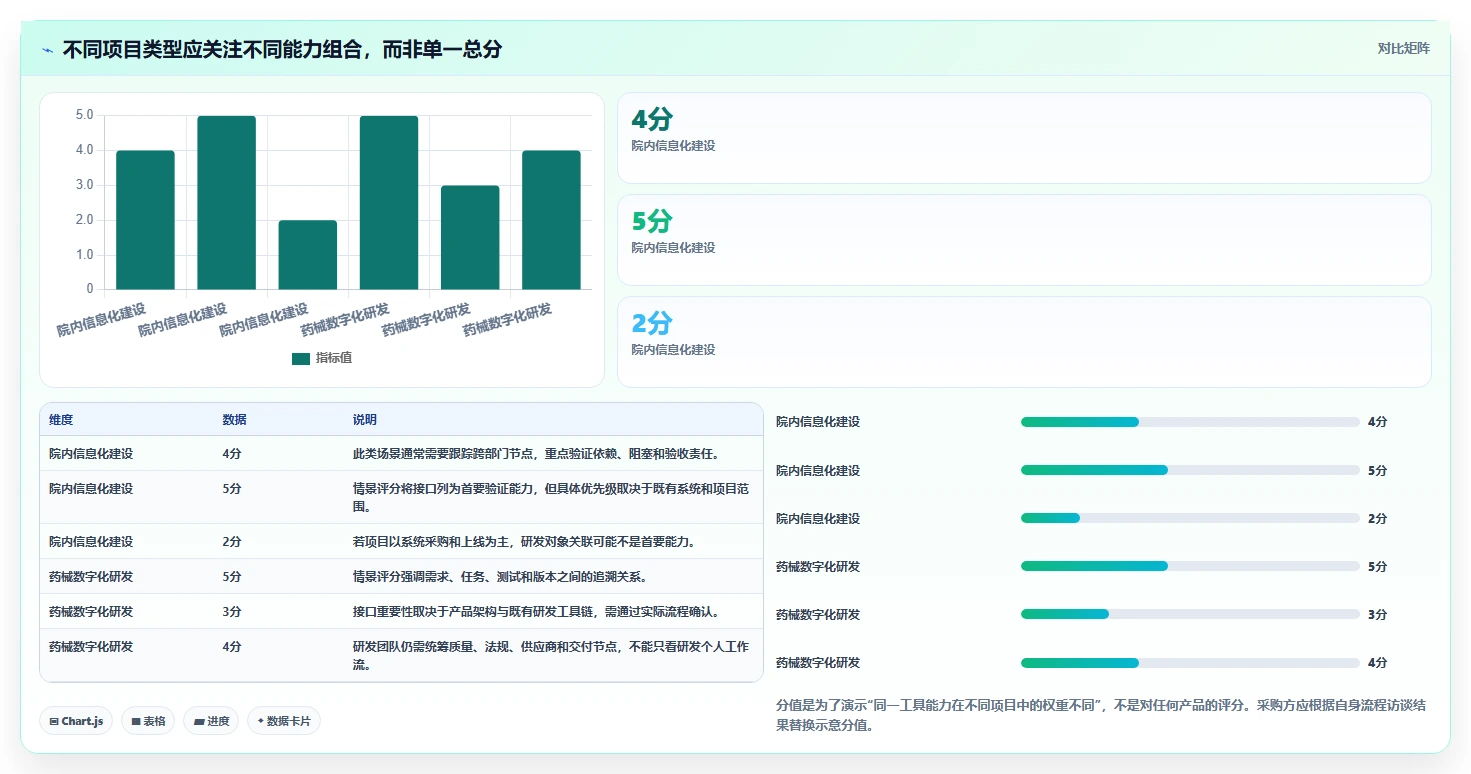Viewport: 1471px width, 774px height.
Task: Click the 对比矩阵 label in the header
Action: [x=1403, y=48]
